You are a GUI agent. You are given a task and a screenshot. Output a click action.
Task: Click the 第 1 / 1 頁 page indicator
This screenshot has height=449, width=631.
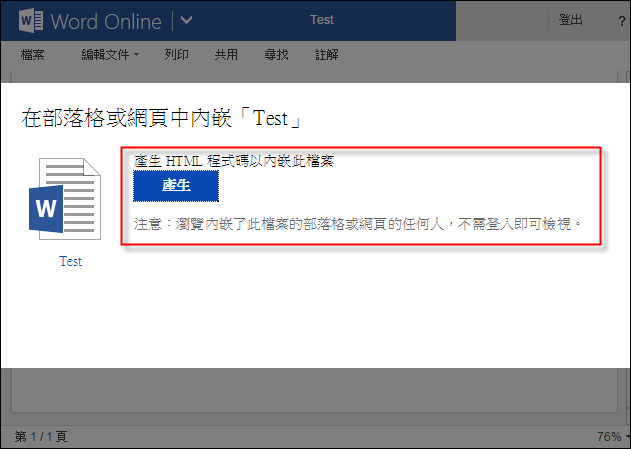tap(41, 437)
